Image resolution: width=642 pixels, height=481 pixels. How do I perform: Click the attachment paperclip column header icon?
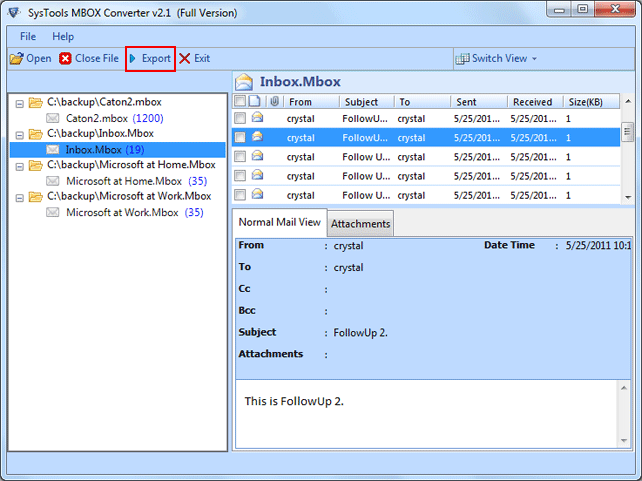click(274, 102)
